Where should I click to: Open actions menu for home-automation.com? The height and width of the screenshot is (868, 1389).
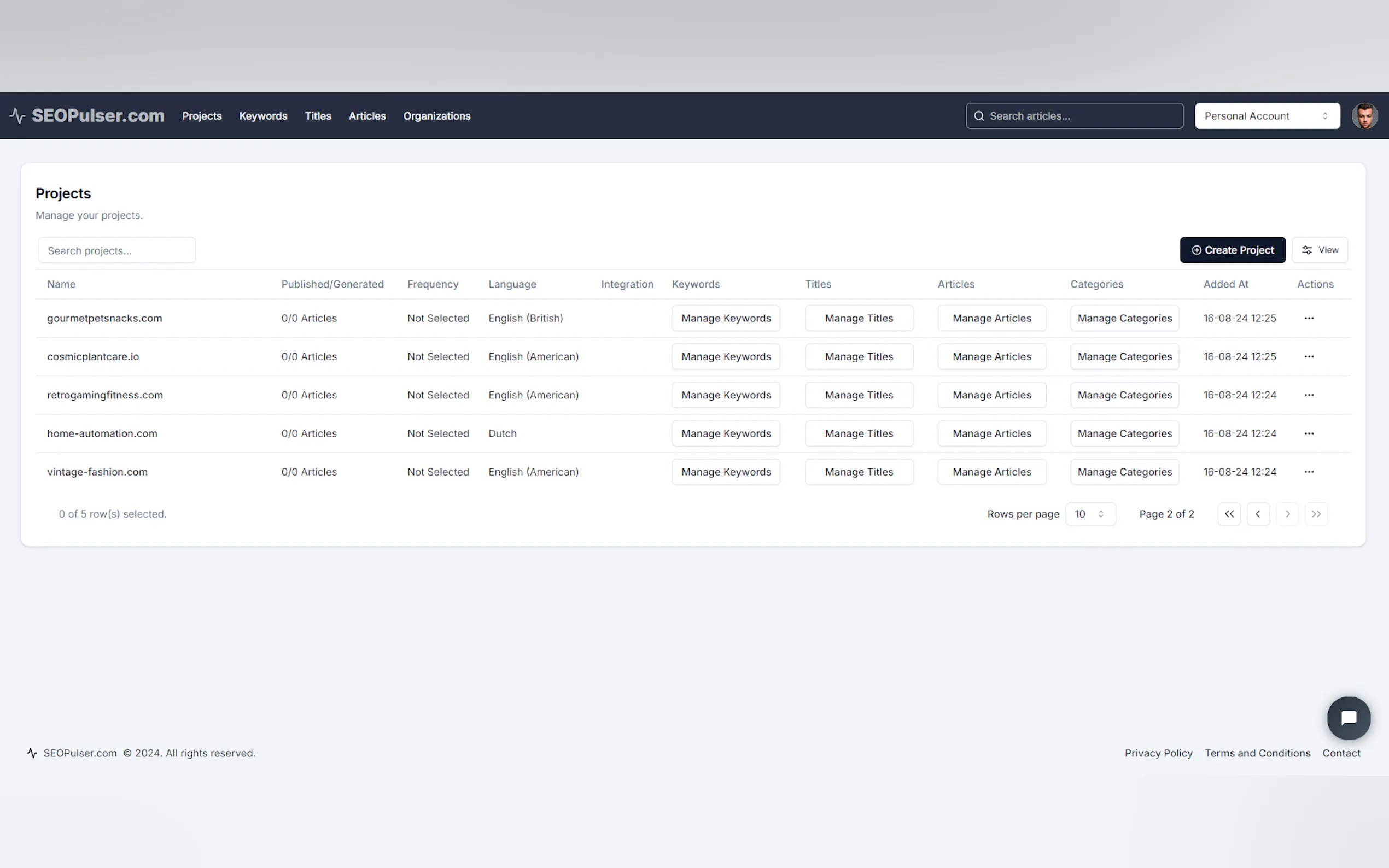coord(1309,433)
